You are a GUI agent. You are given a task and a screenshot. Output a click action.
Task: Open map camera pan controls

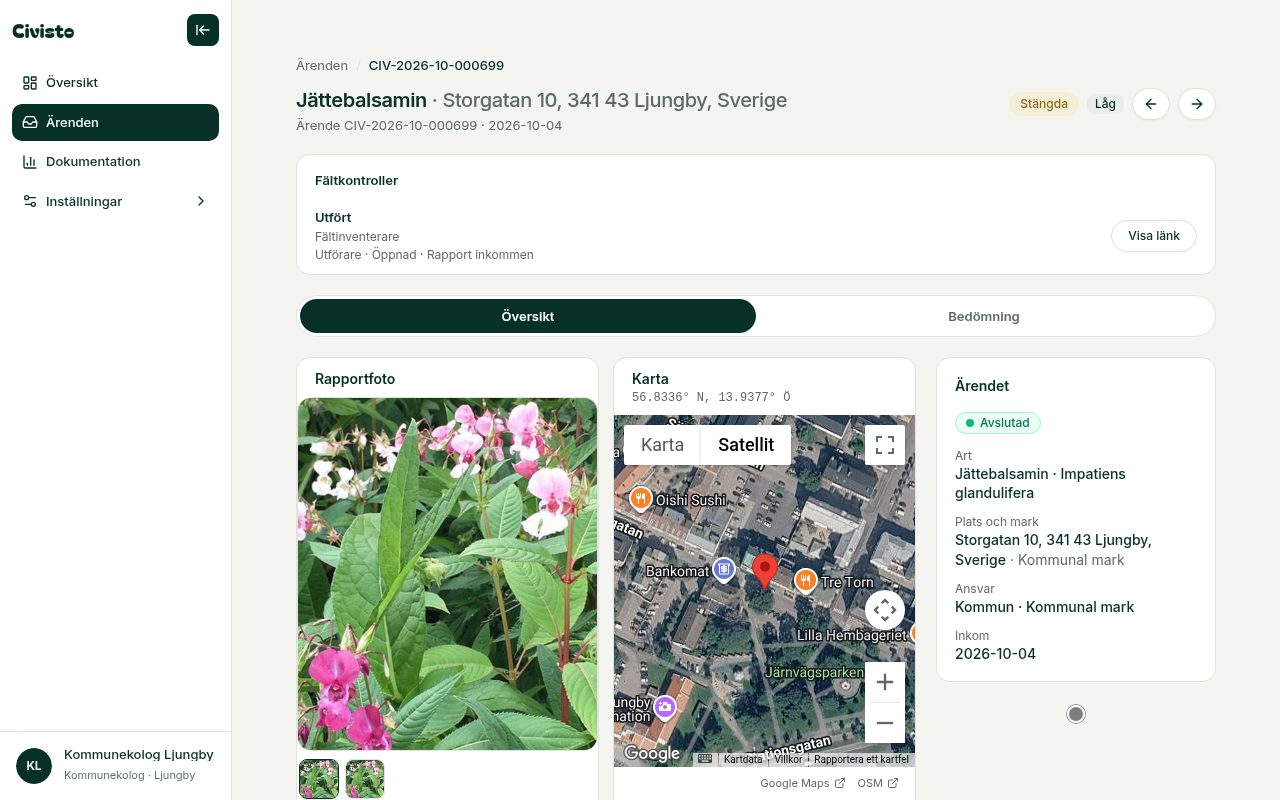[x=885, y=609]
